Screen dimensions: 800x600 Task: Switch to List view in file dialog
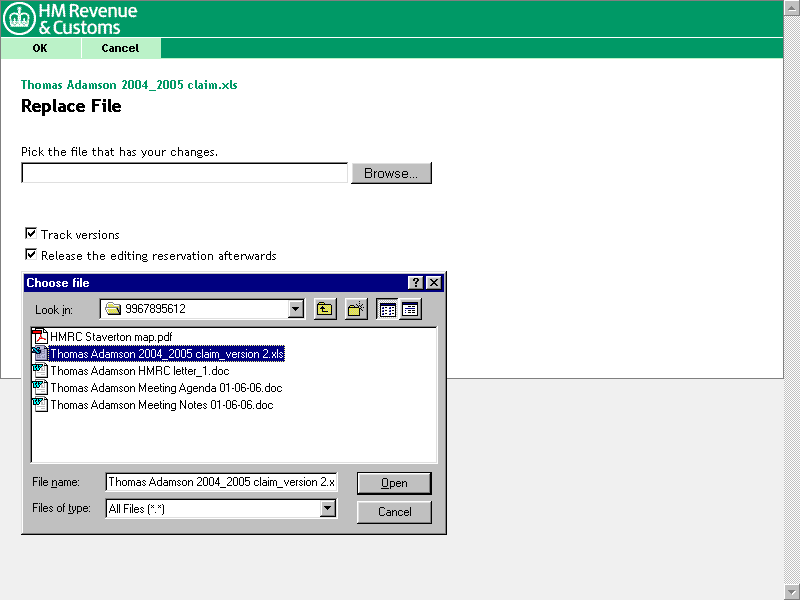(x=387, y=309)
